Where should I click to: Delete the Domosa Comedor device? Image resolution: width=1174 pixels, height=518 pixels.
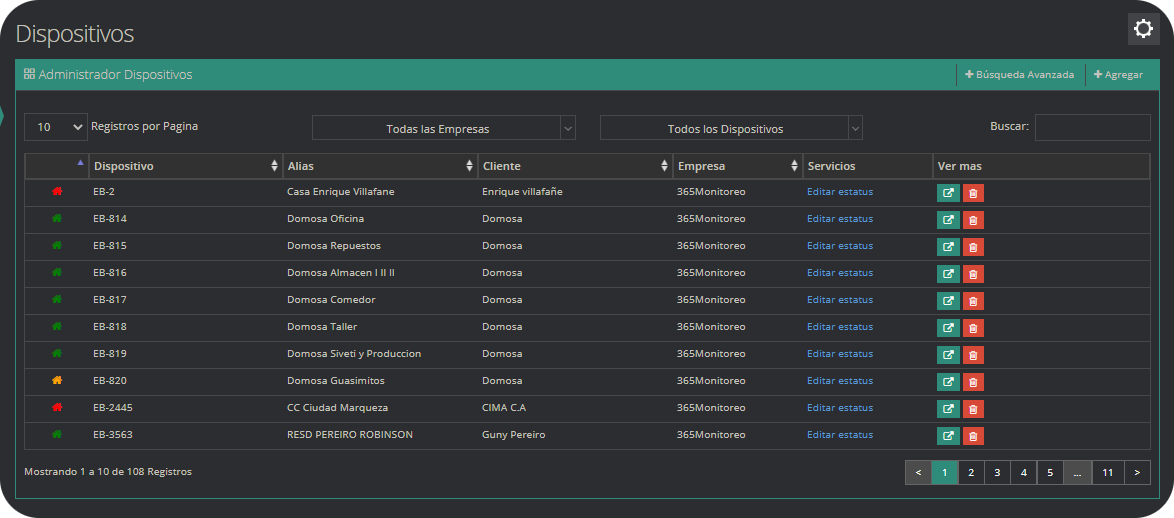[973, 301]
